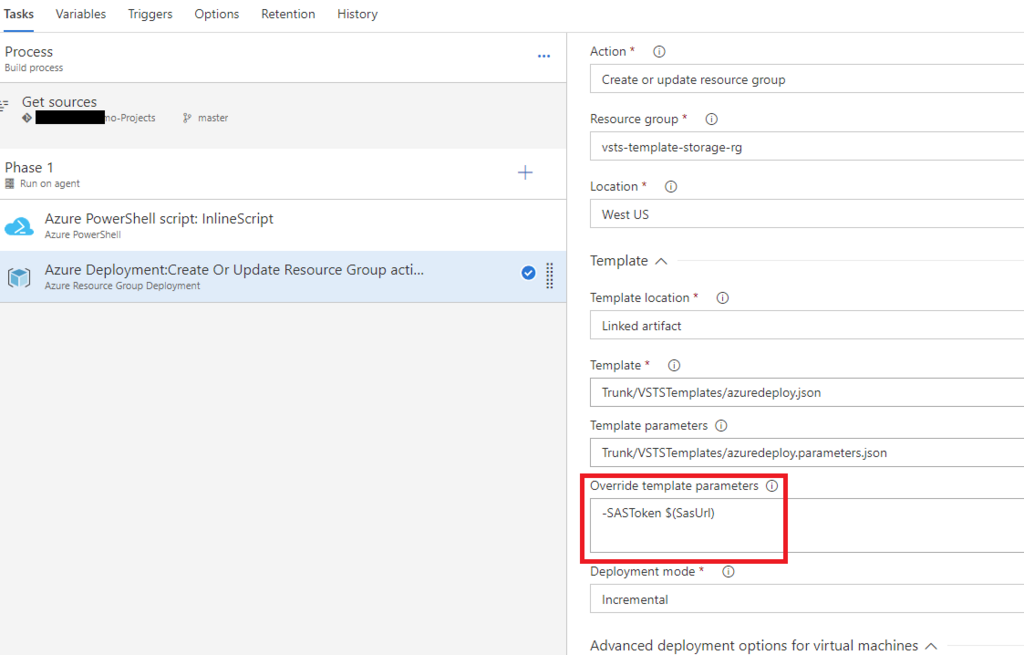
Task: Show info for Template parameters
Action: tap(721, 426)
